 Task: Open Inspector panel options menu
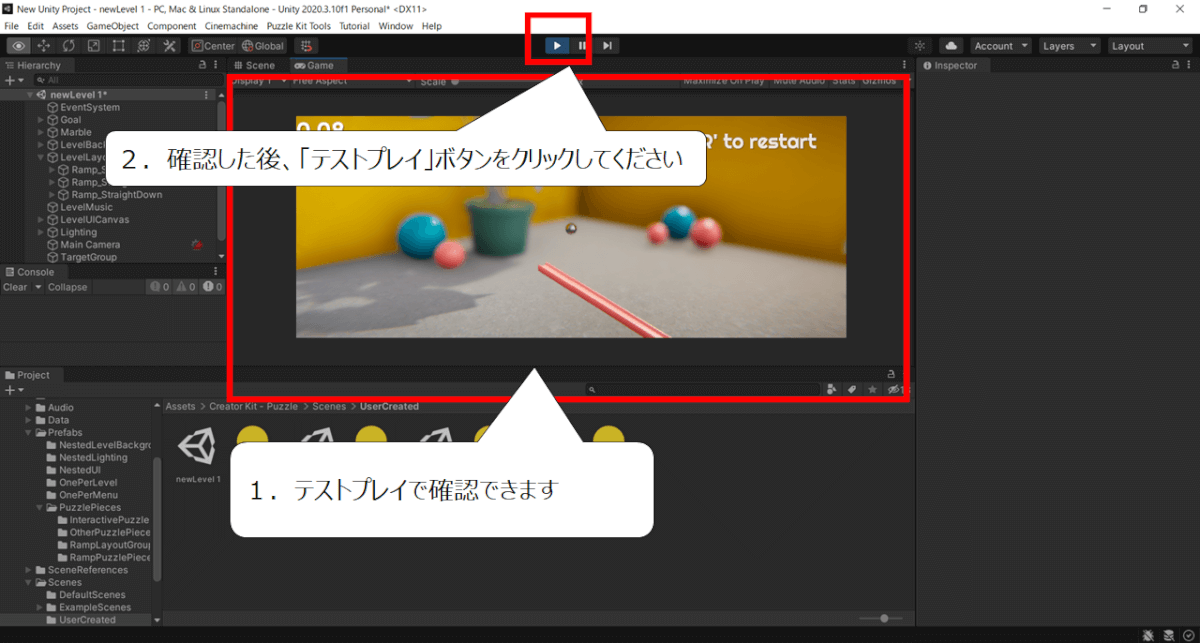point(1190,65)
